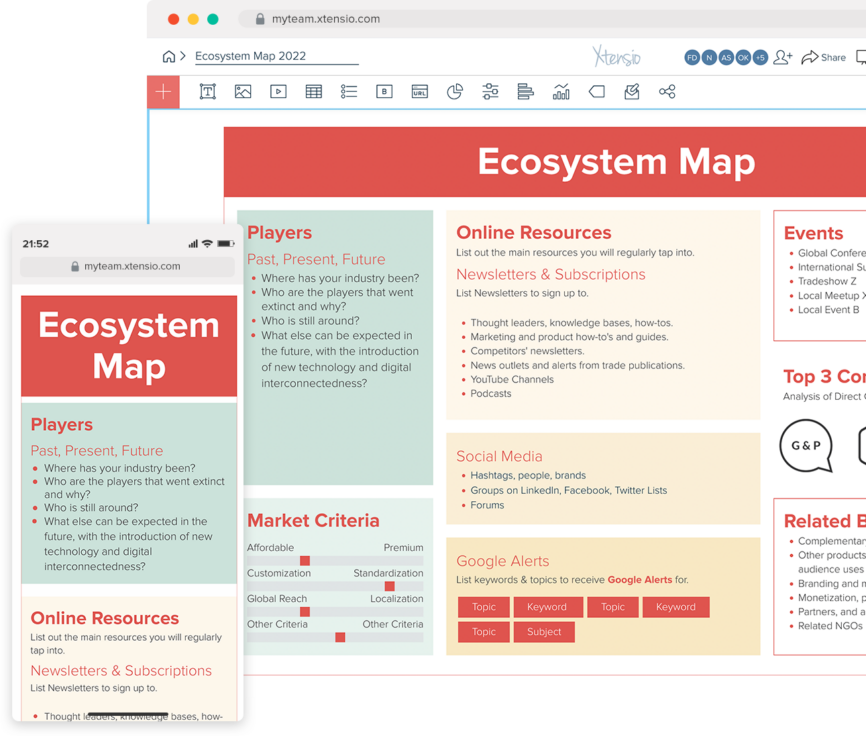This screenshot has width=866, height=736.
Task: Click the Share network icon on the toolbar
Action: [x=667, y=91]
